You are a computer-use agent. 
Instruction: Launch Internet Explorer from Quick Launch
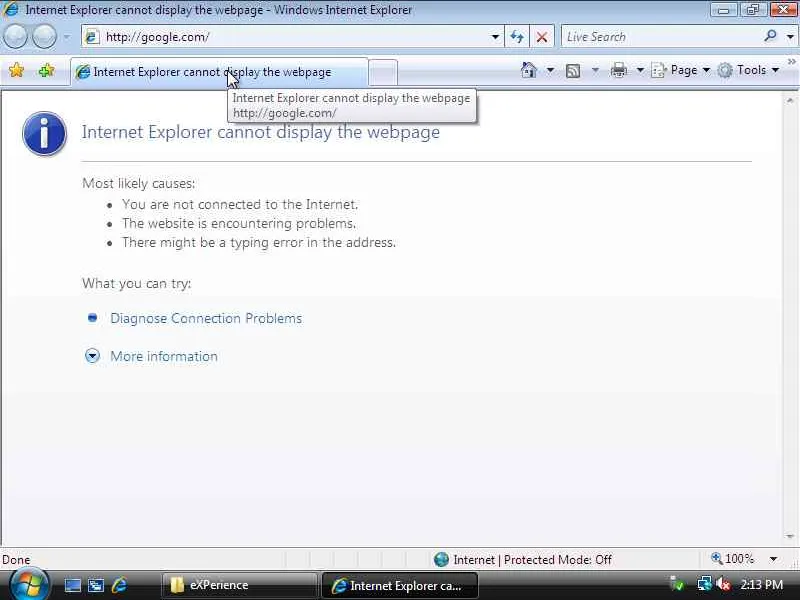(x=119, y=585)
